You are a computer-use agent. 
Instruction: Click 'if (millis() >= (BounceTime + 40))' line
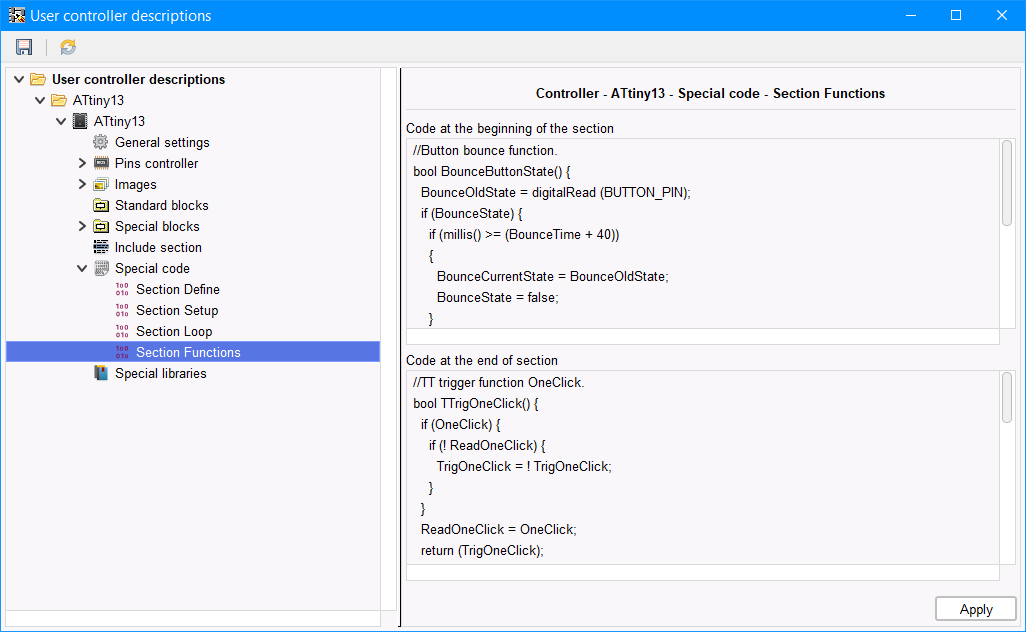[524, 234]
